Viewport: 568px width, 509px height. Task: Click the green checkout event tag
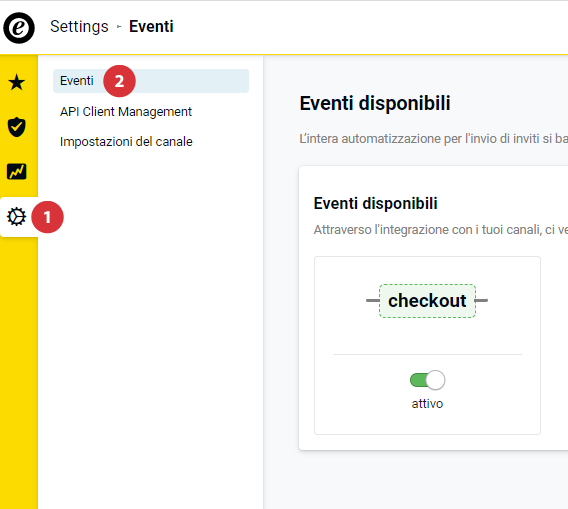point(427,301)
